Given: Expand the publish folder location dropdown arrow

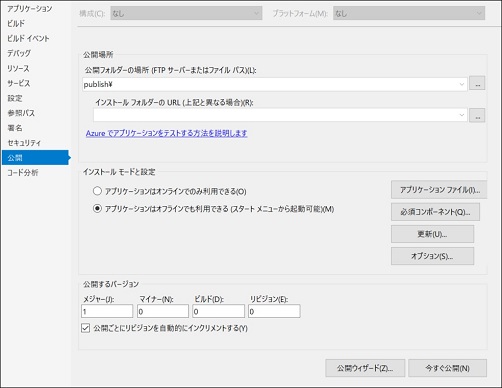Looking at the screenshot, I should pos(462,84).
